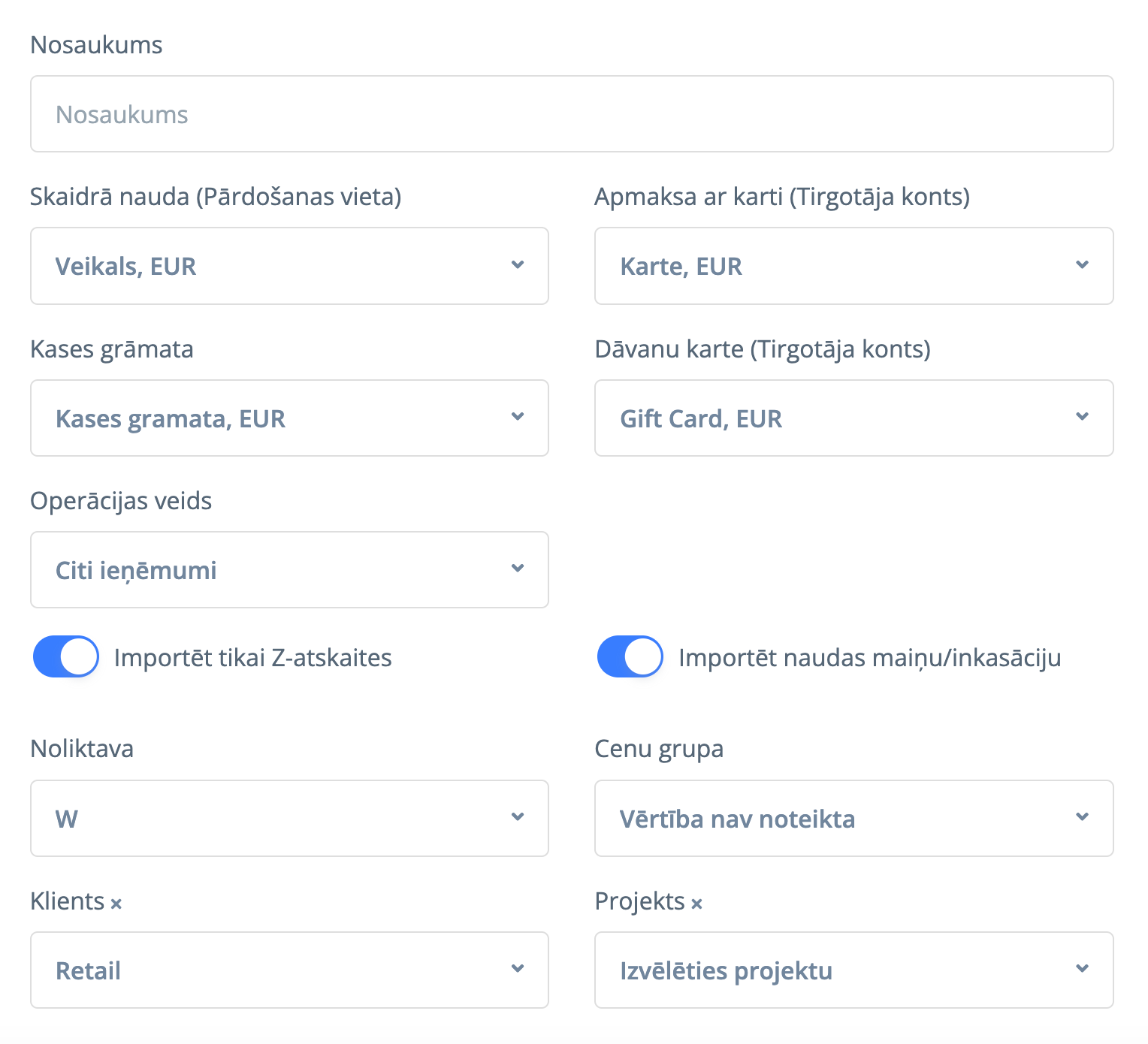Click the Importēt tikai Z-atskaites label
1148x1044 pixels.
pyautogui.click(x=252, y=658)
